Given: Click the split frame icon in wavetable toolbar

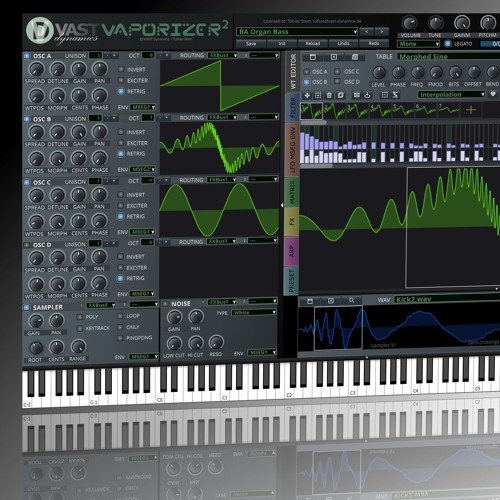Looking at the screenshot, I should [x=357, y=95].
